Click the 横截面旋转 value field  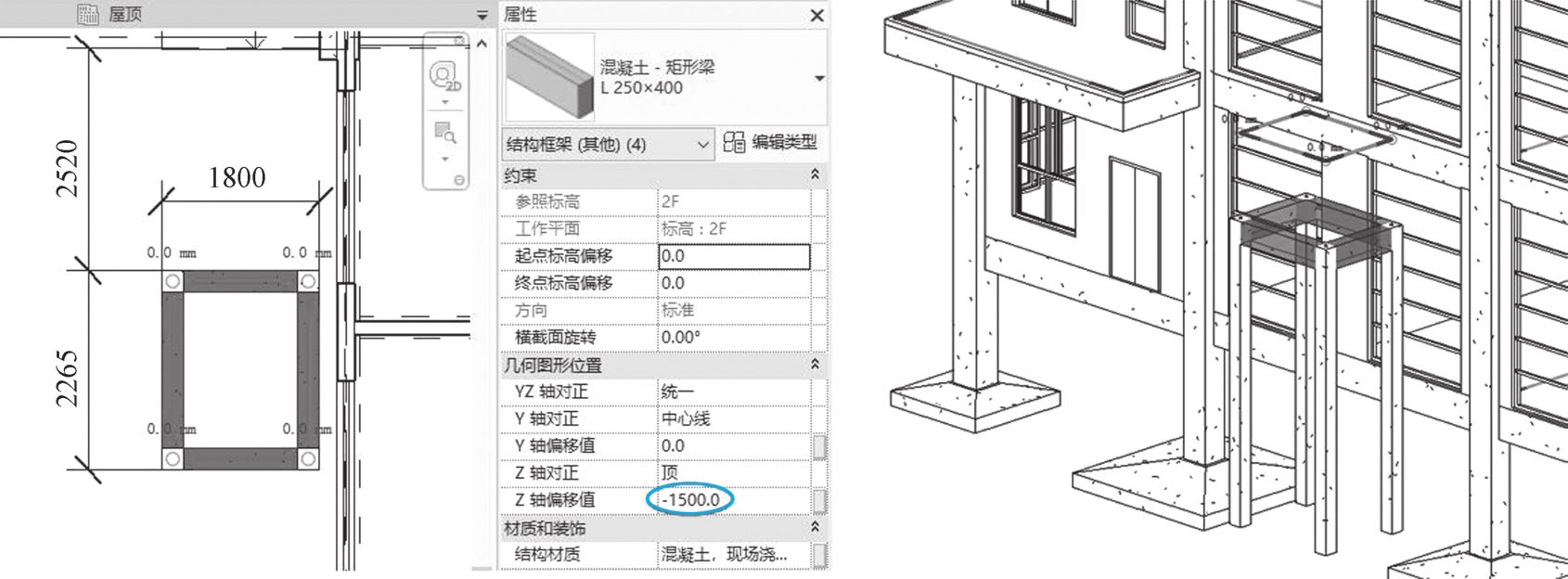[x=734, y=337]
